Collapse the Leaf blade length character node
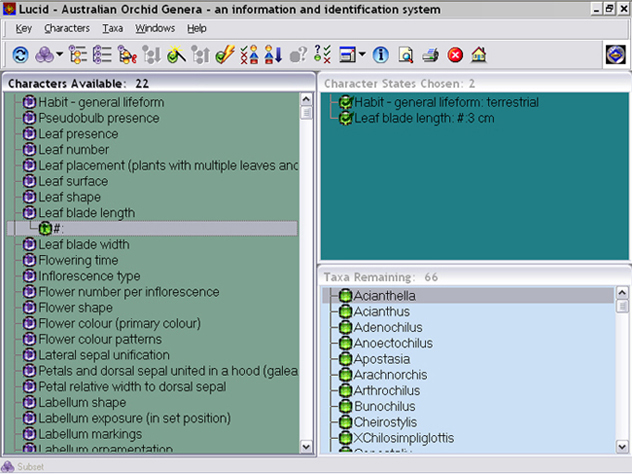Image resolution: width=632 pixels, height=474 pixels. pos(29,213)
